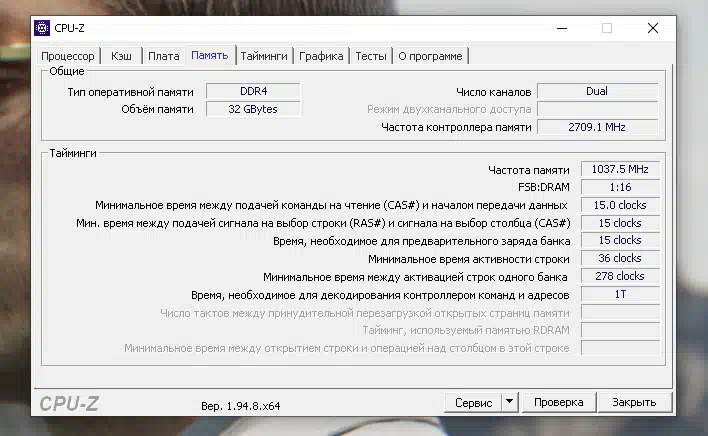Click the Частота памяти label
The height and width of the screenshot is (436, 708).
529,170
